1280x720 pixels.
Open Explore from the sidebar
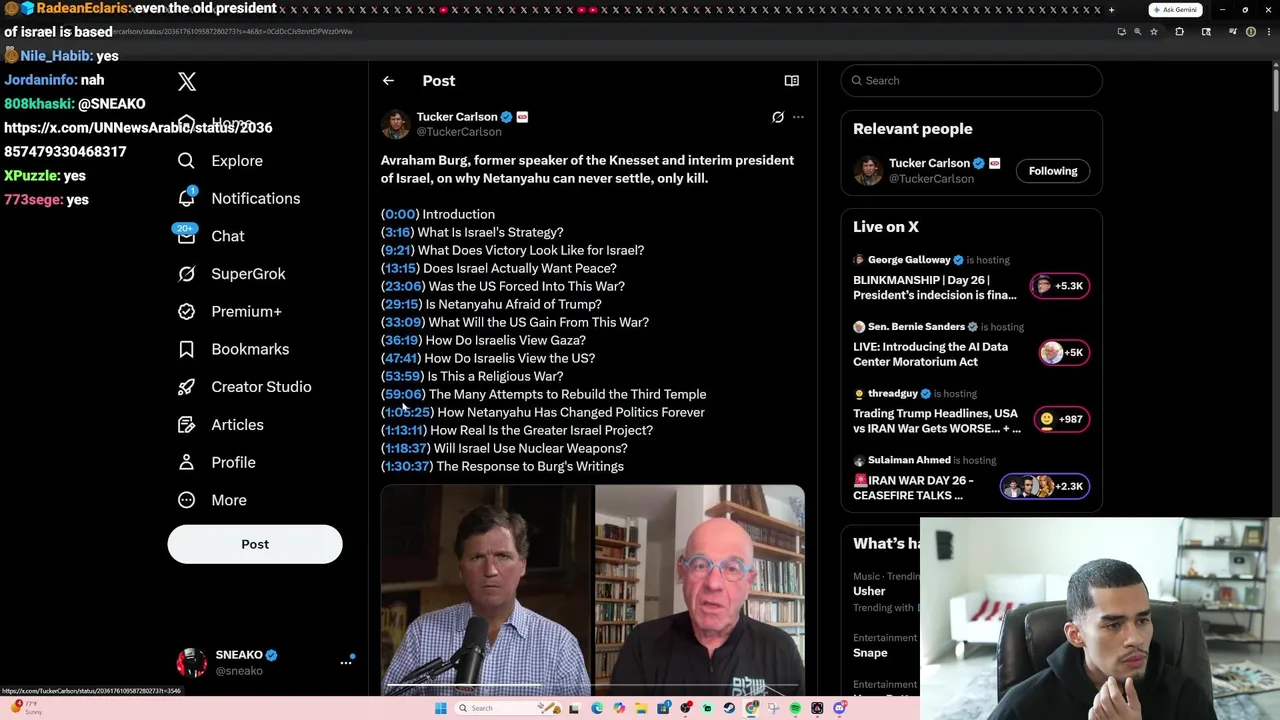(x=221, y=161)
